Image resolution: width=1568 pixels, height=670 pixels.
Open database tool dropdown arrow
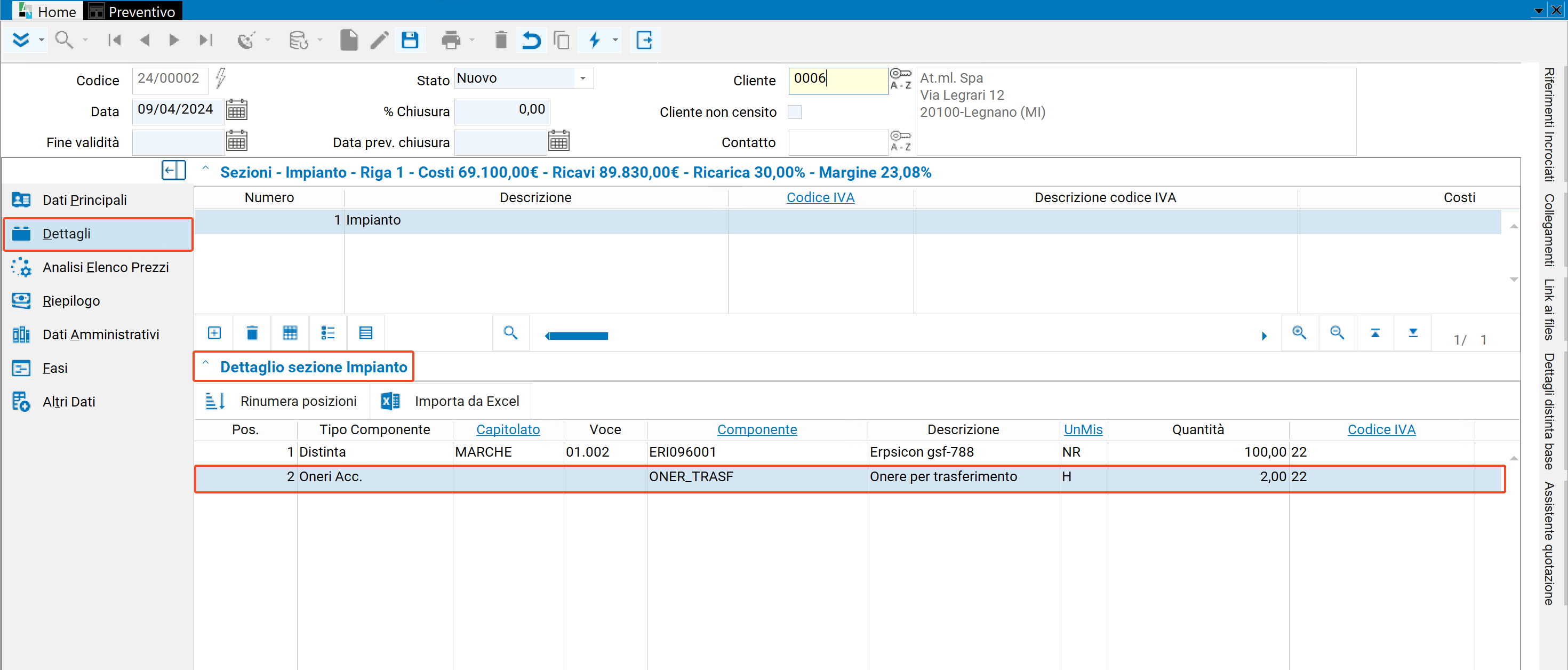319,40
